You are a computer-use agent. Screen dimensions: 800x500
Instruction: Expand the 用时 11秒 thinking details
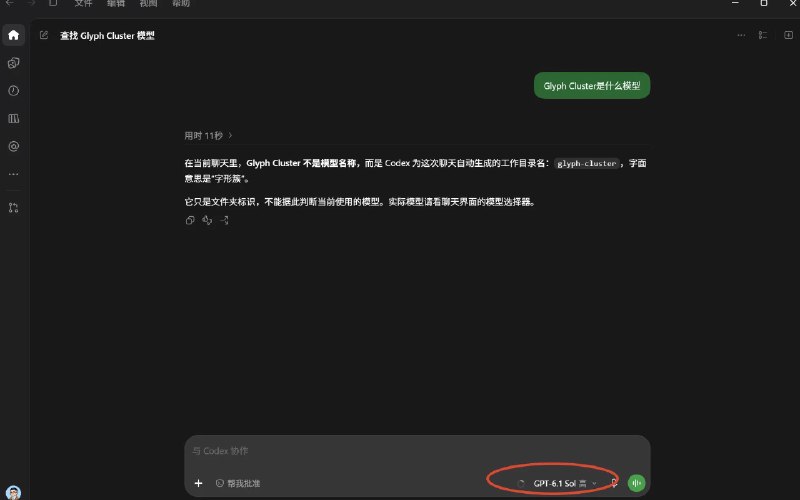pyautogui.click(x=208, y=136)
